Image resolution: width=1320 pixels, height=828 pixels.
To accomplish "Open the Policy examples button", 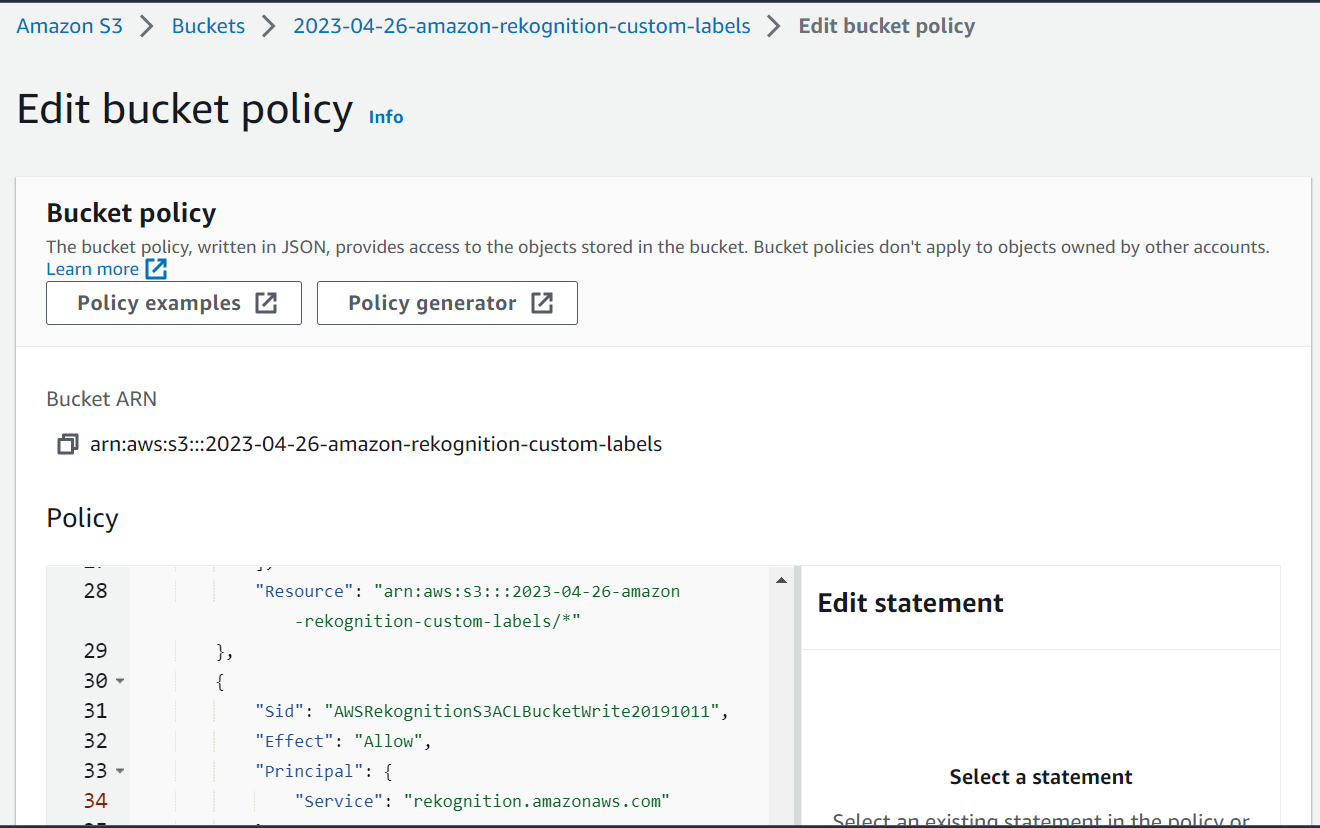I will 174,303.
